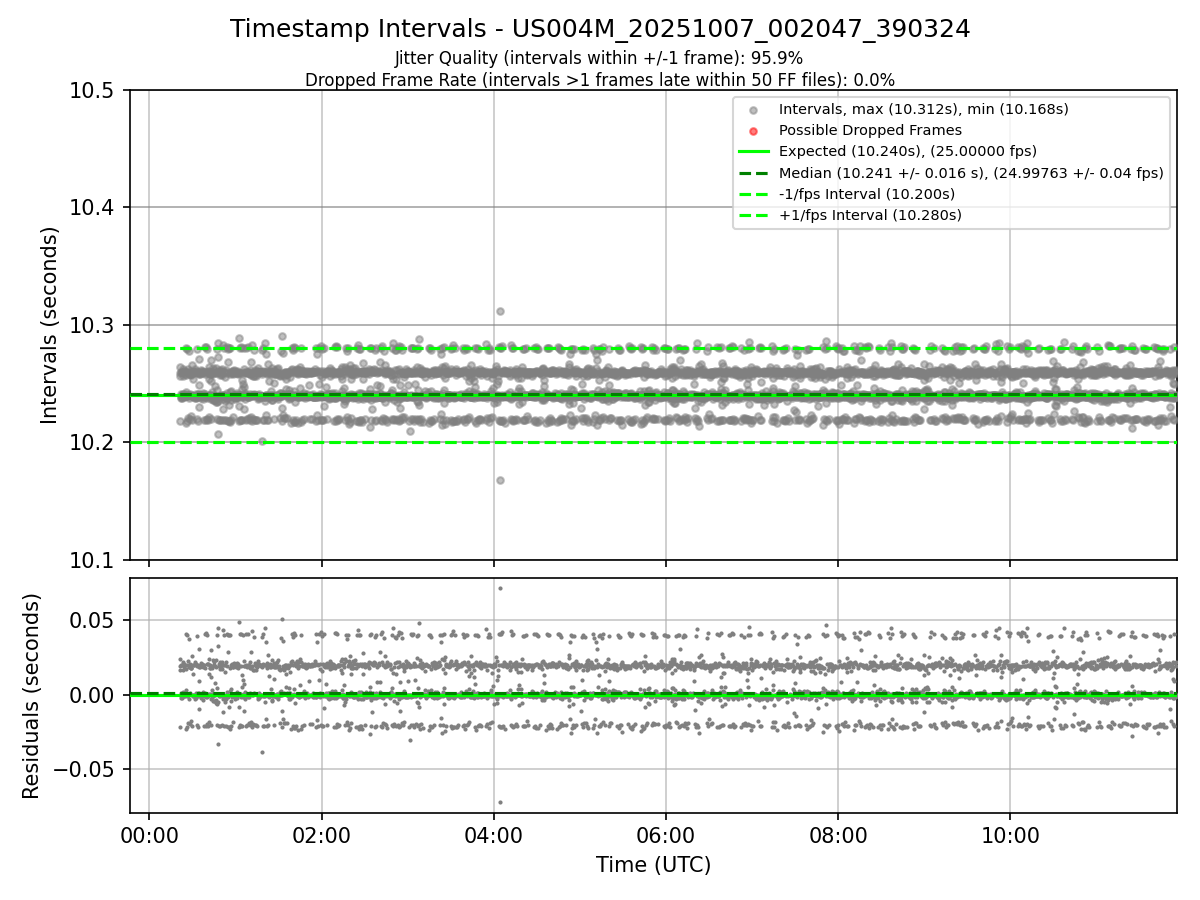Click the 'Intervals (seconds)' y-axis label
This screenshot has width=1200, height=900.
50,325
